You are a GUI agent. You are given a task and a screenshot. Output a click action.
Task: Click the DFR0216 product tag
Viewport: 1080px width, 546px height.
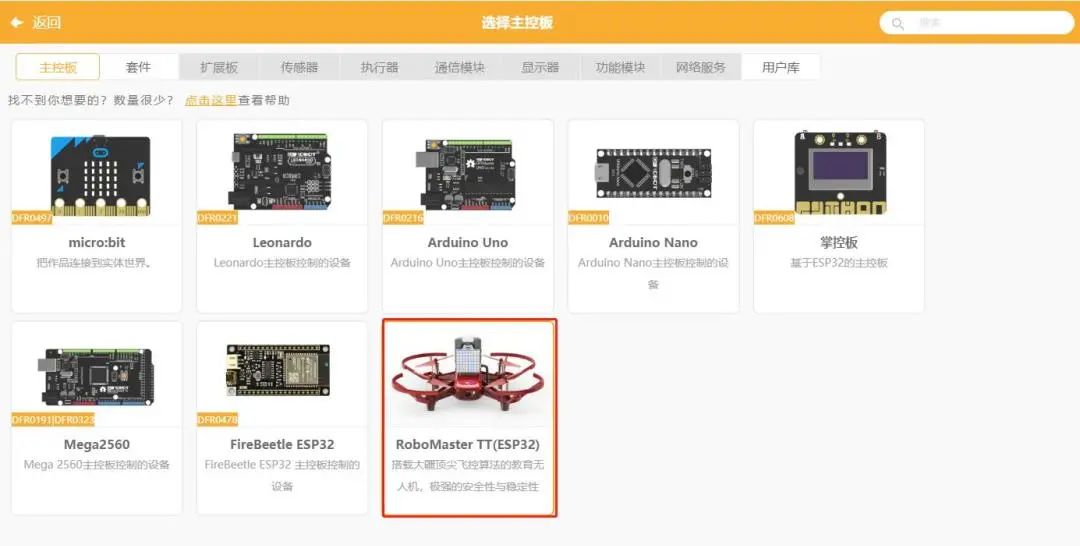[x=403, y=218]
